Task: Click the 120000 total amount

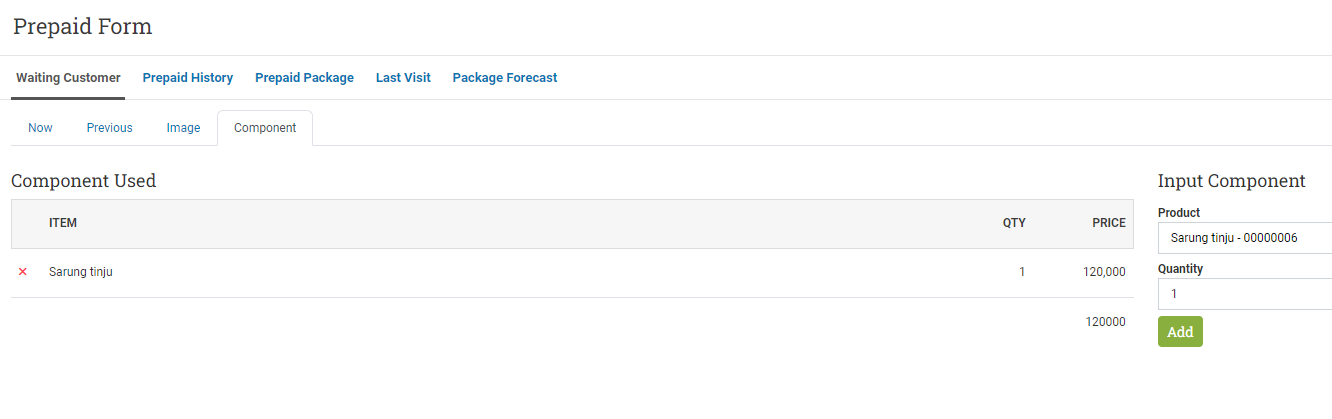Action: [1106, 322]
